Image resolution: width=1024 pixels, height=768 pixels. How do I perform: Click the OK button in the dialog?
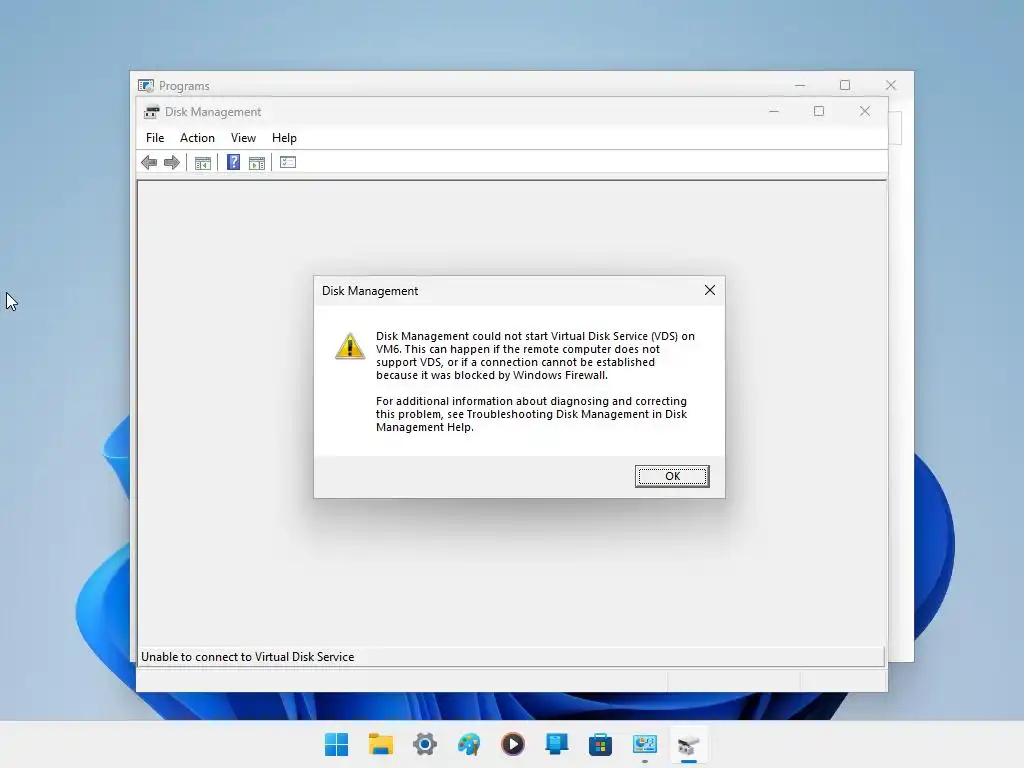(672, 476)
